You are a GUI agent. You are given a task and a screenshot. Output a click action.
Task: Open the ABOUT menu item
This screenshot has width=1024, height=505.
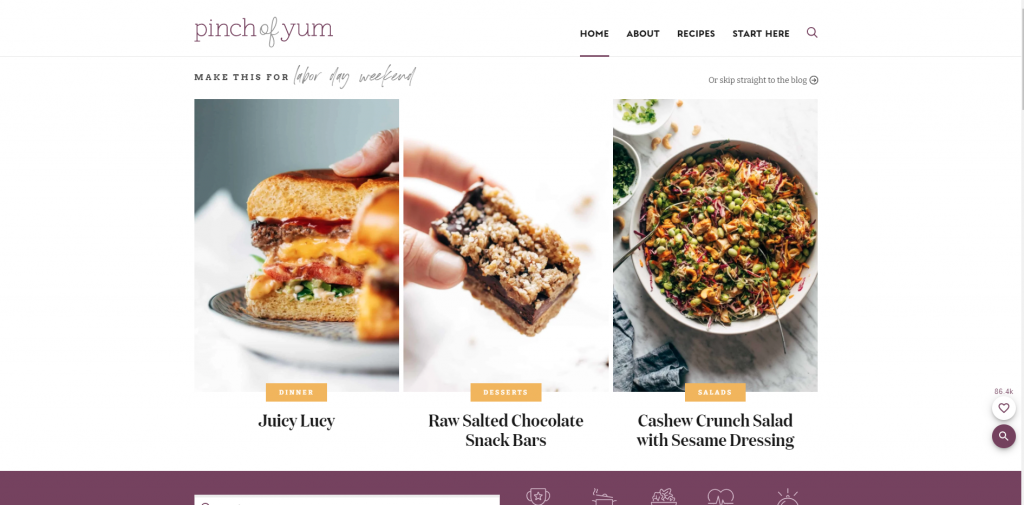643,34
